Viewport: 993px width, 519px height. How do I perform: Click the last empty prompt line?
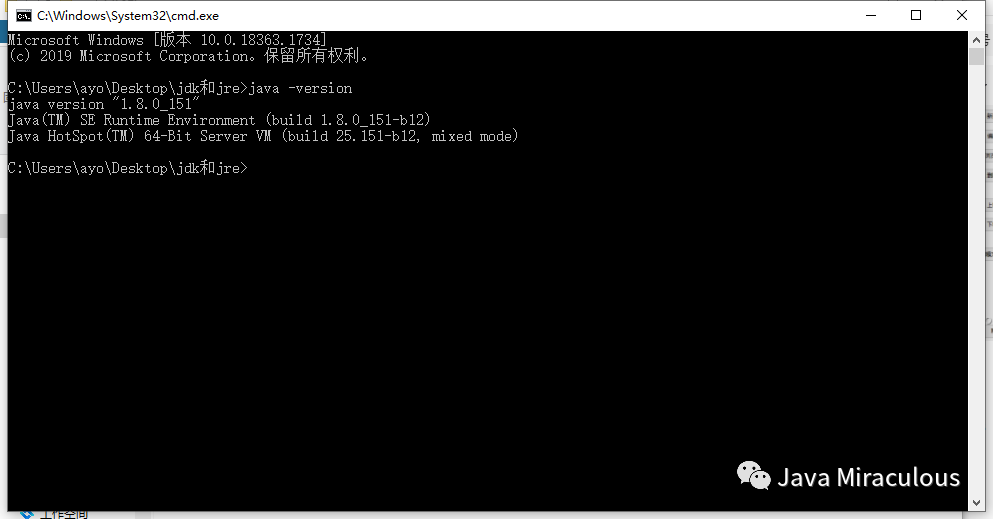coord(128,168)
